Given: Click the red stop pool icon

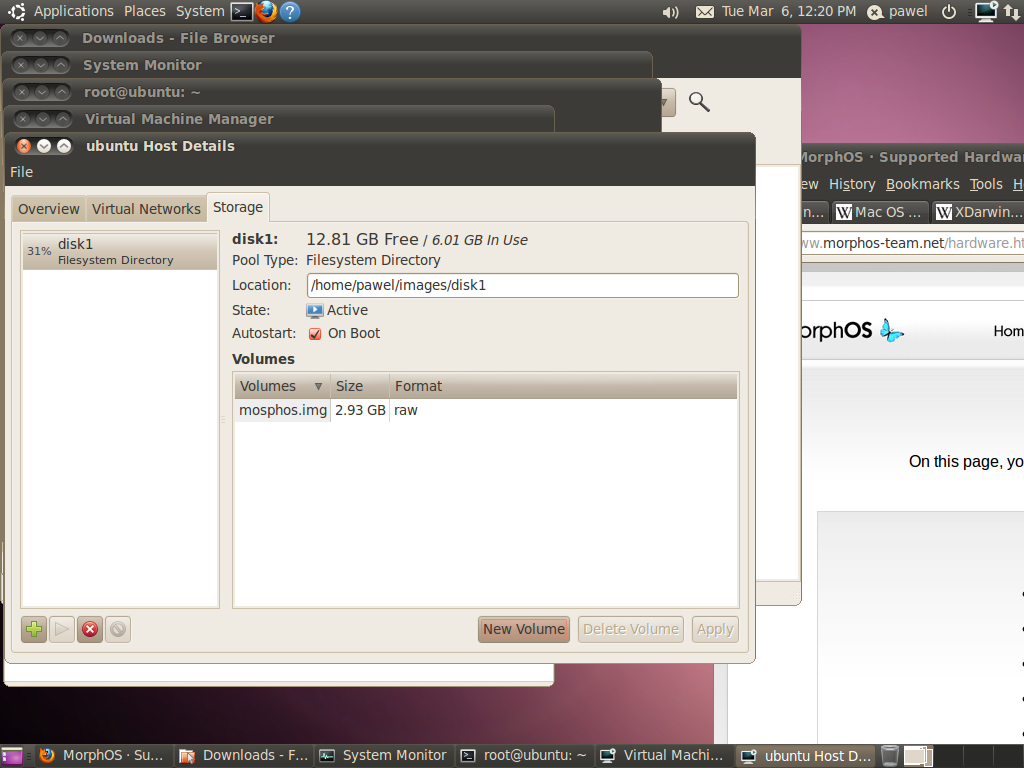Looking at the screenshot, I should [x=90, y=629].
